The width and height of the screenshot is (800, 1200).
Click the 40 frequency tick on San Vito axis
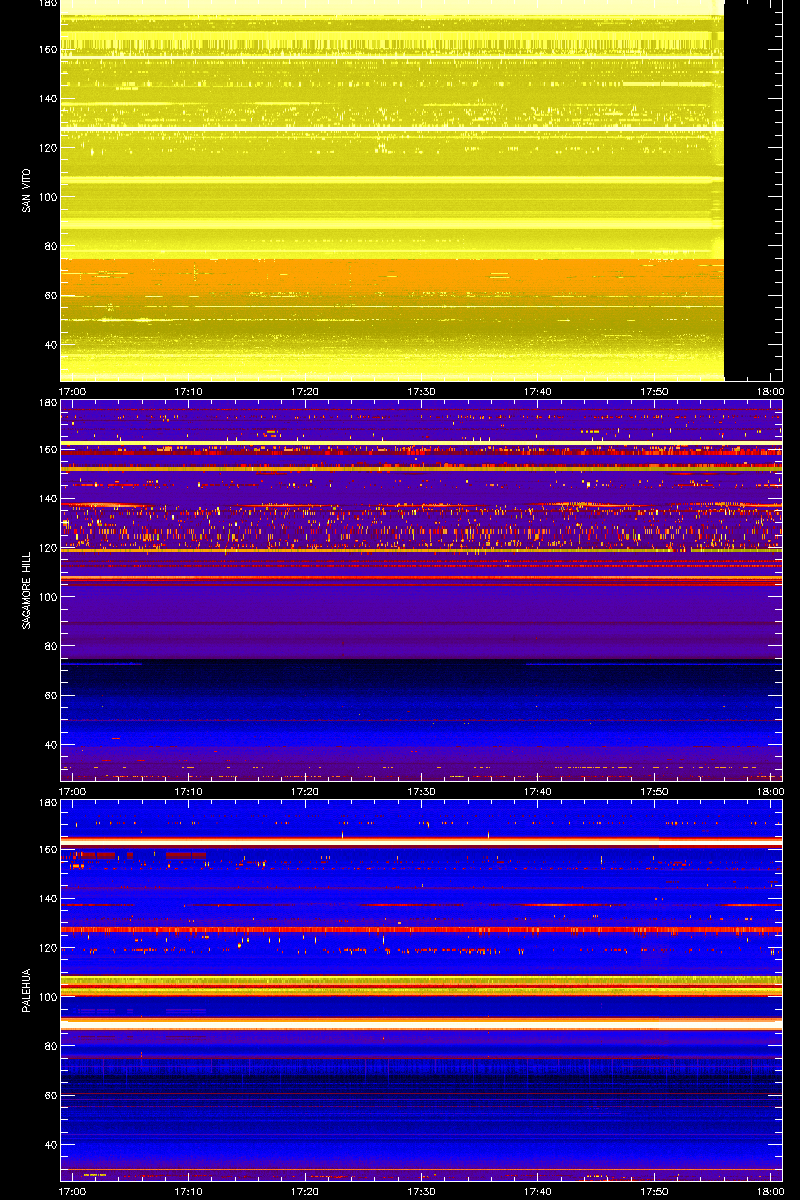pyautogui.click(x=50, y=344)
